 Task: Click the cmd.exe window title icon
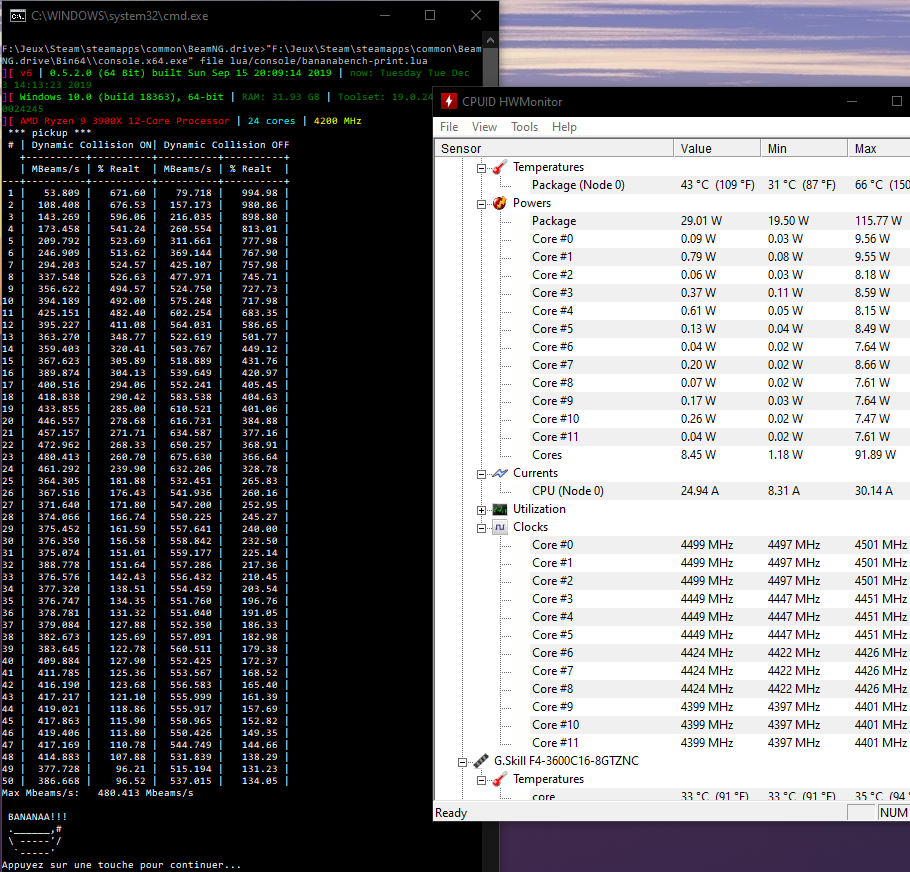click(x=17, y=16)
